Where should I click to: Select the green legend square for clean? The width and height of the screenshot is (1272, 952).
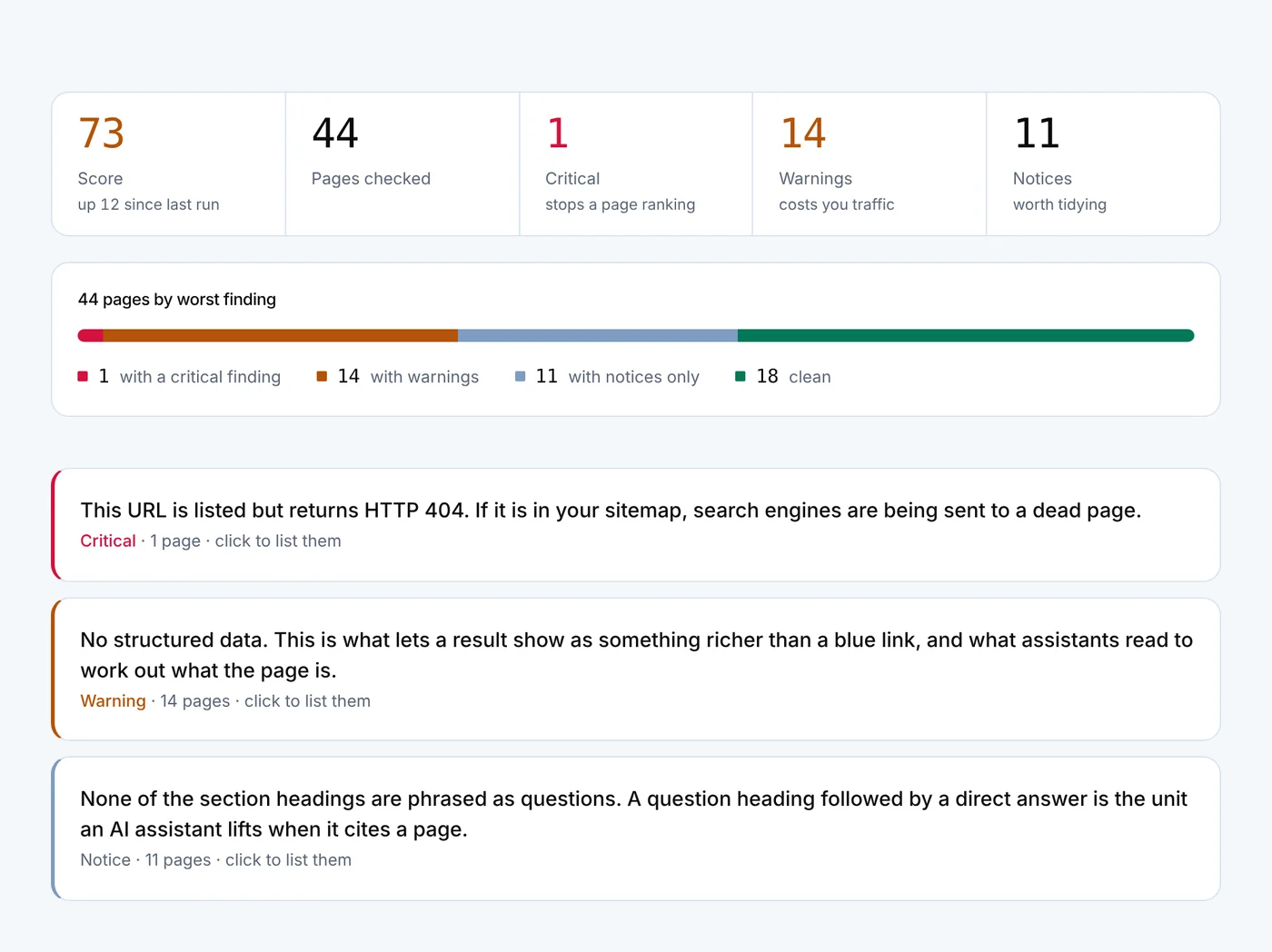pyautogui.click(x=740, y=376)
